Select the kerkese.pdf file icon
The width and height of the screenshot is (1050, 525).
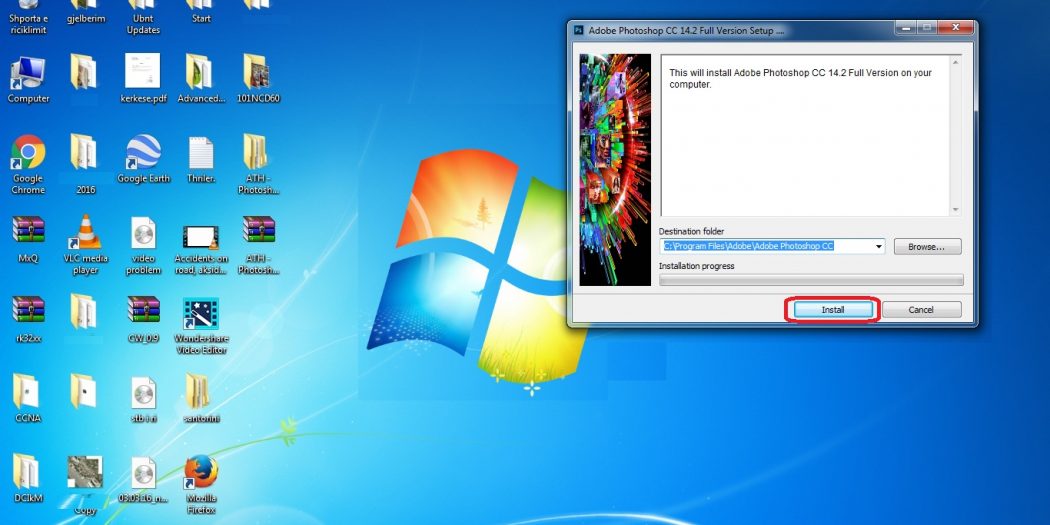[x=143, y=72]
